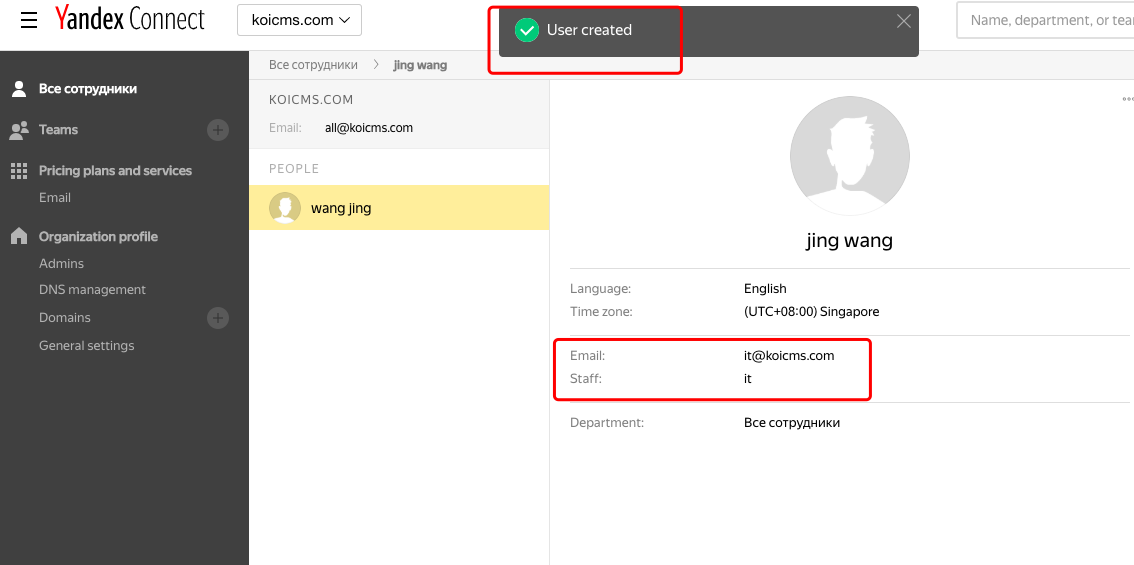This screenshot has height=565, width=1134.
Task: Click the Staff value it
Action: 748,378
